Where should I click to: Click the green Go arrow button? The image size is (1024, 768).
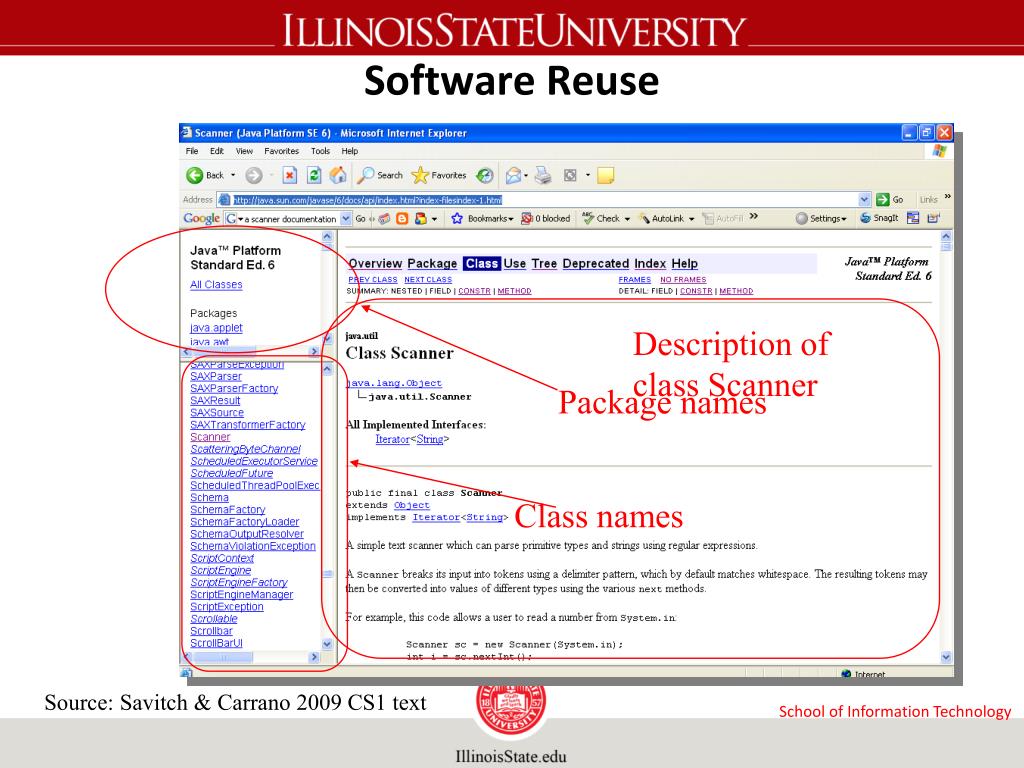(883, 200)
